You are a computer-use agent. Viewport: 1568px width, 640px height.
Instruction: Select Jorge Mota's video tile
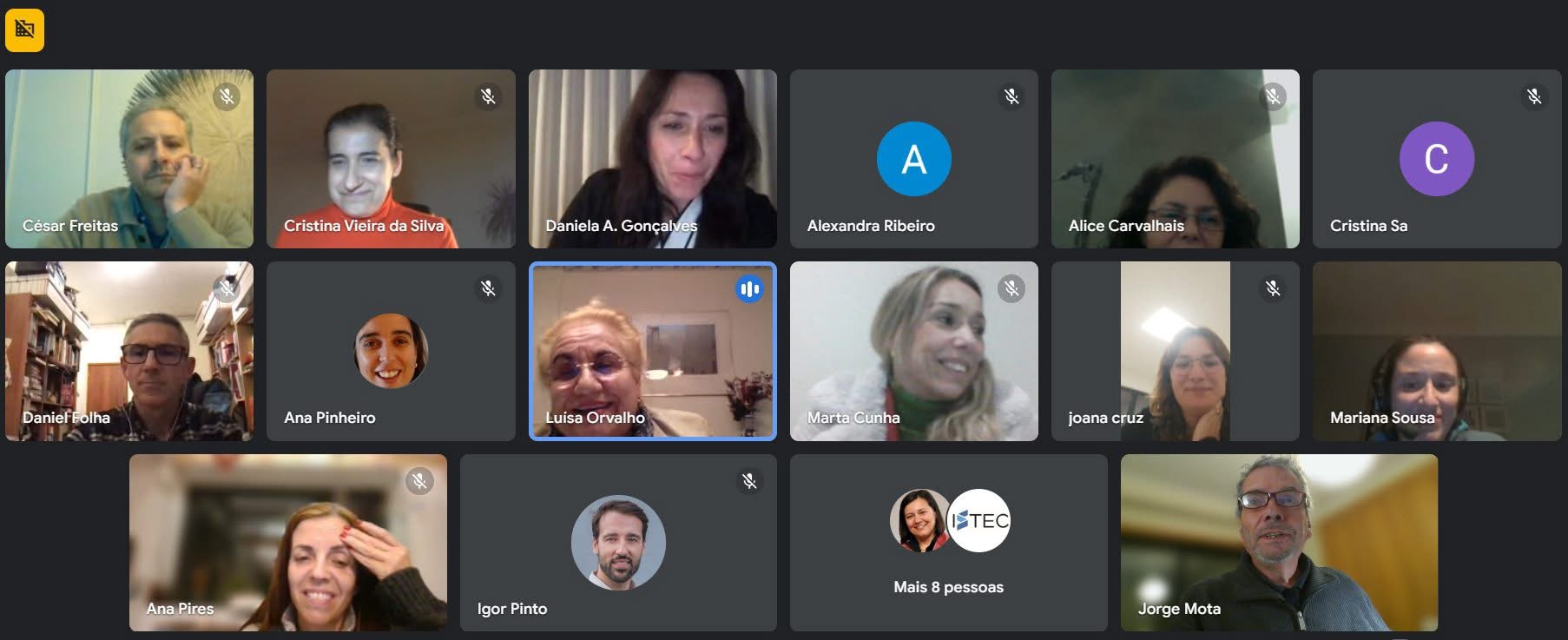point(1279,543)
